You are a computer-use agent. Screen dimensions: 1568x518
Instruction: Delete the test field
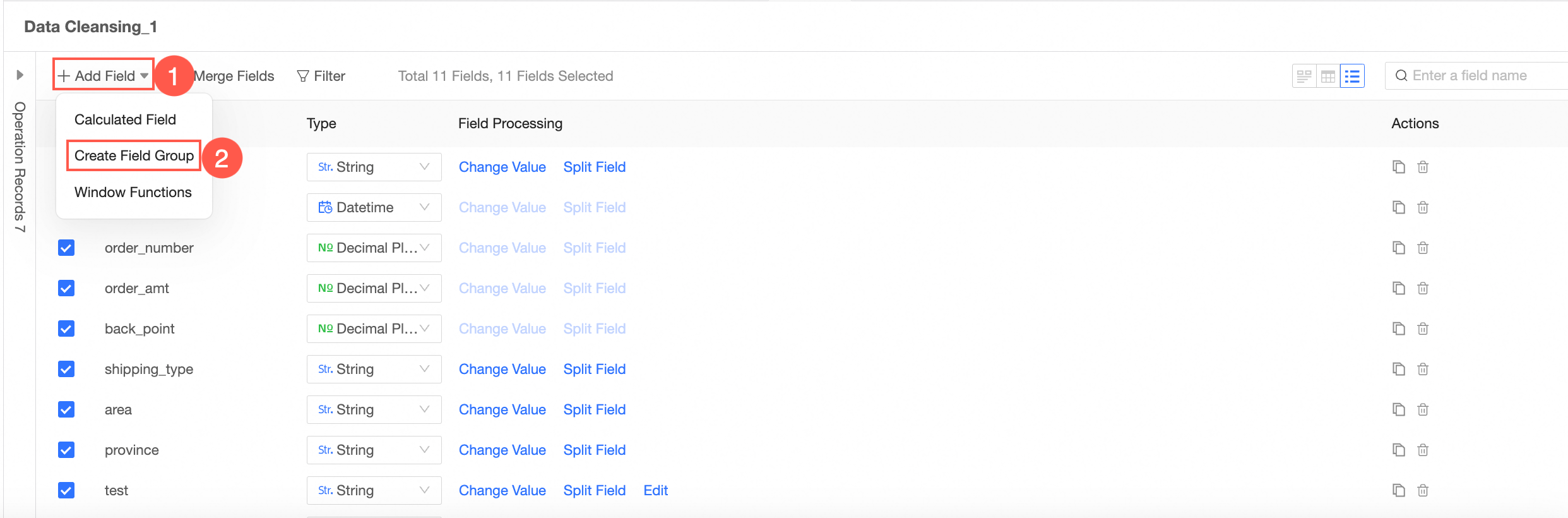tap(1423, 490)
